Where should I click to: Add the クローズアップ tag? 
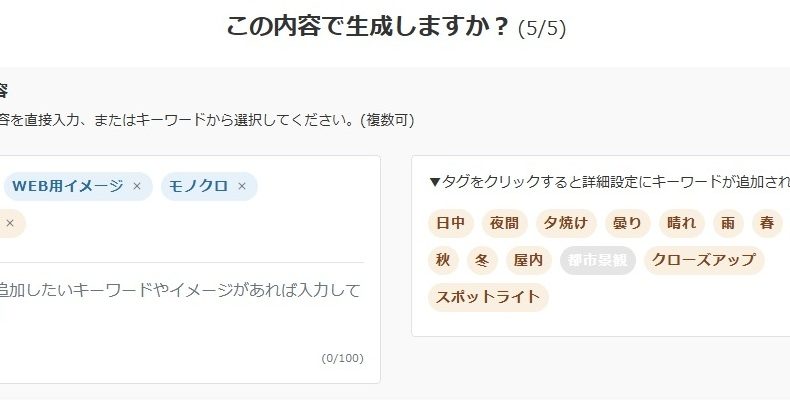[703, 260]
